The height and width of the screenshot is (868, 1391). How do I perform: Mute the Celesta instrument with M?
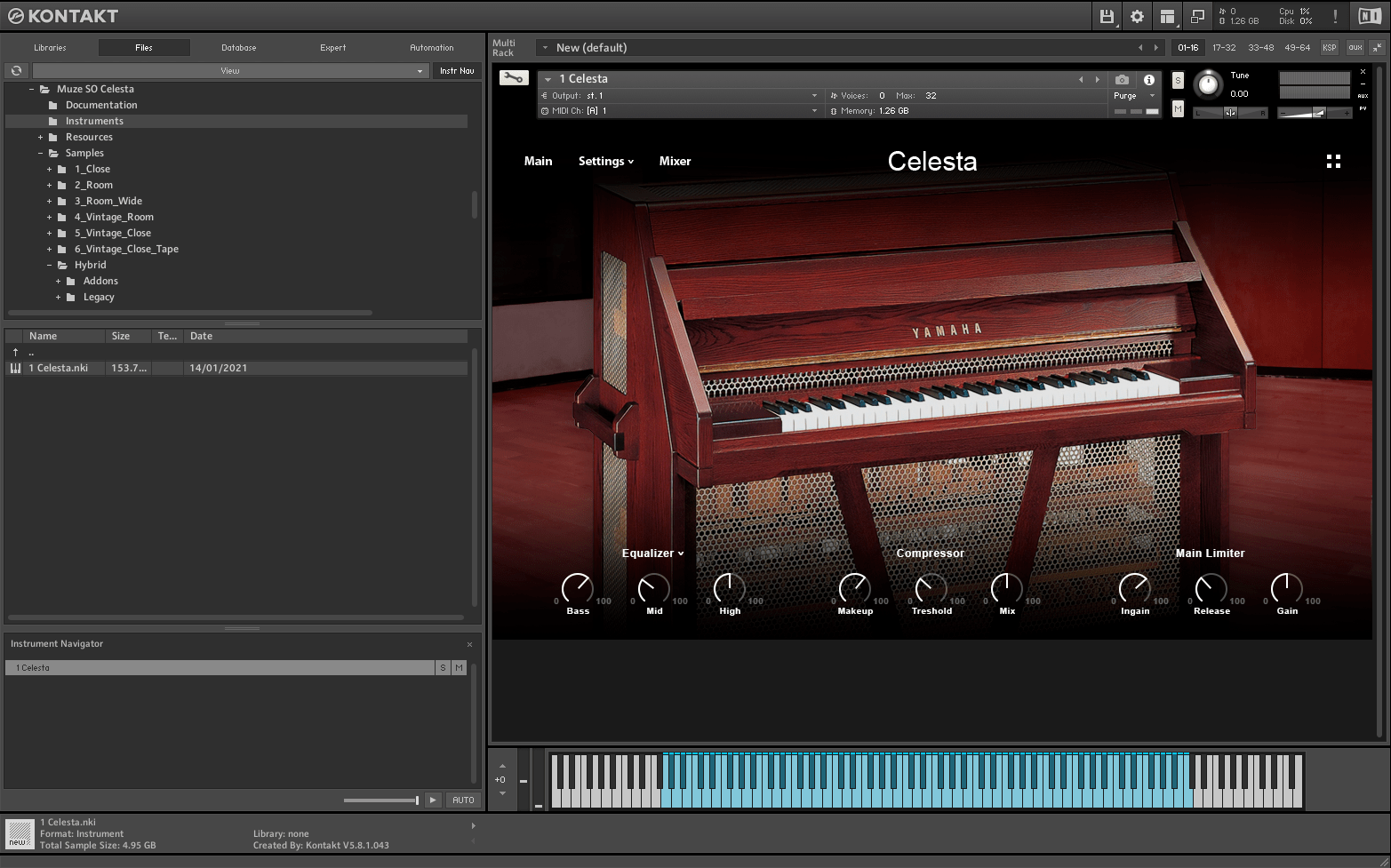click(1178, 108)
